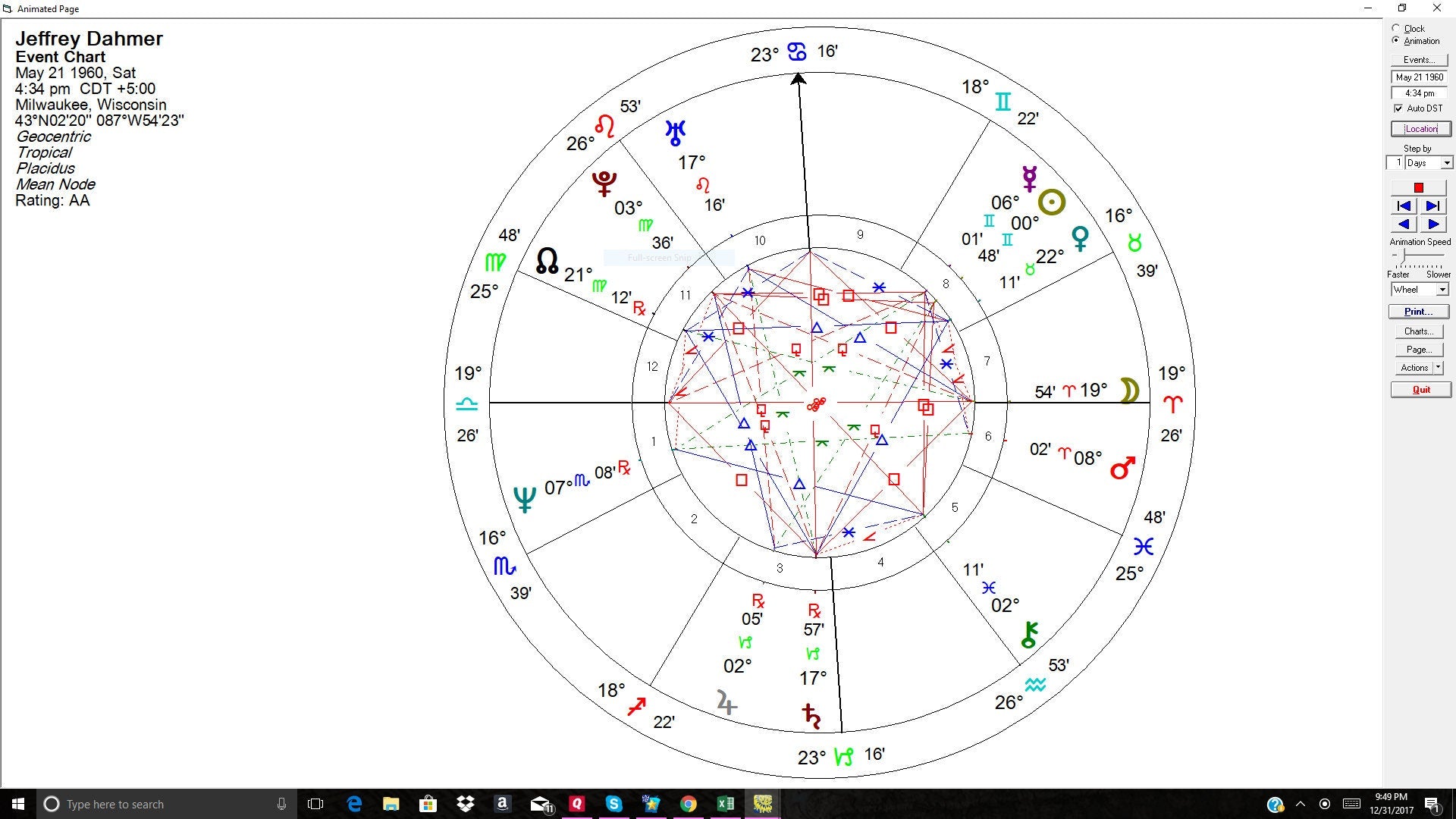1456x819 pixels.
Task: Click the Events button
Action: pyautogui.click(x=1418, y=60)
